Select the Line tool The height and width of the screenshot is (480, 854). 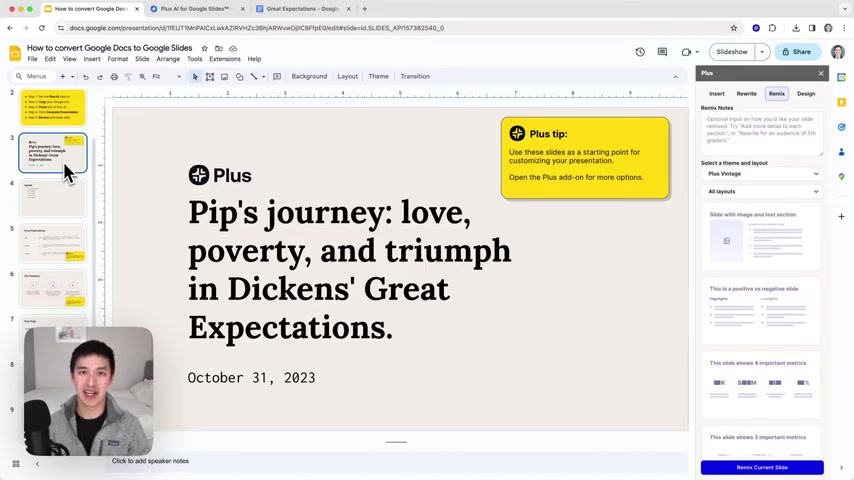[x=254, y=77]
